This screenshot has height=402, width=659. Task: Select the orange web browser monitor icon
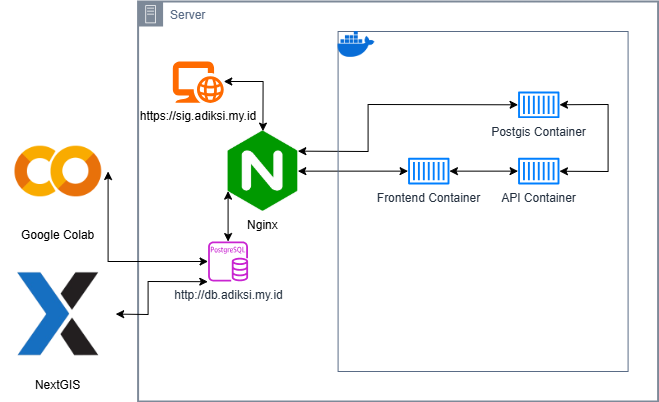(x=197, y=84)
